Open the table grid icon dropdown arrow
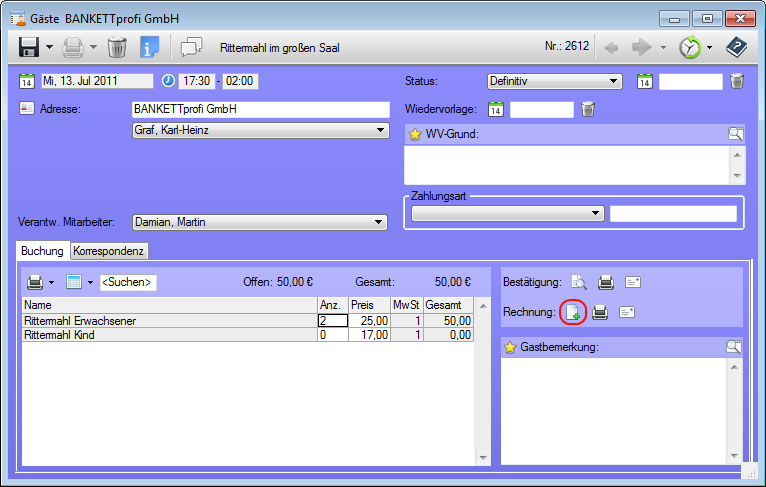Screen dimensions: 766x487 [x=90, y=282]
